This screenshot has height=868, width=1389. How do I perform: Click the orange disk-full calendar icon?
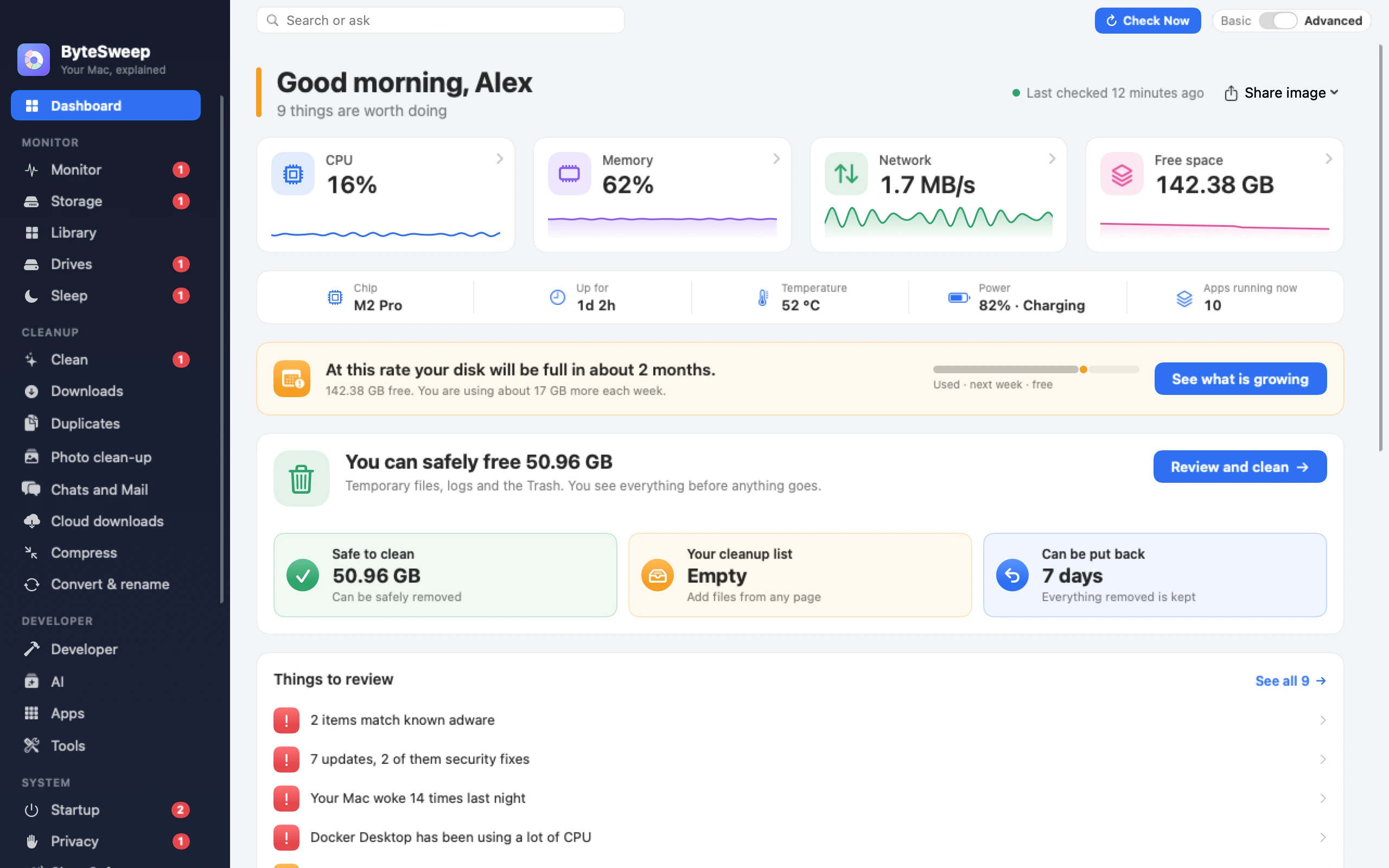291,379
